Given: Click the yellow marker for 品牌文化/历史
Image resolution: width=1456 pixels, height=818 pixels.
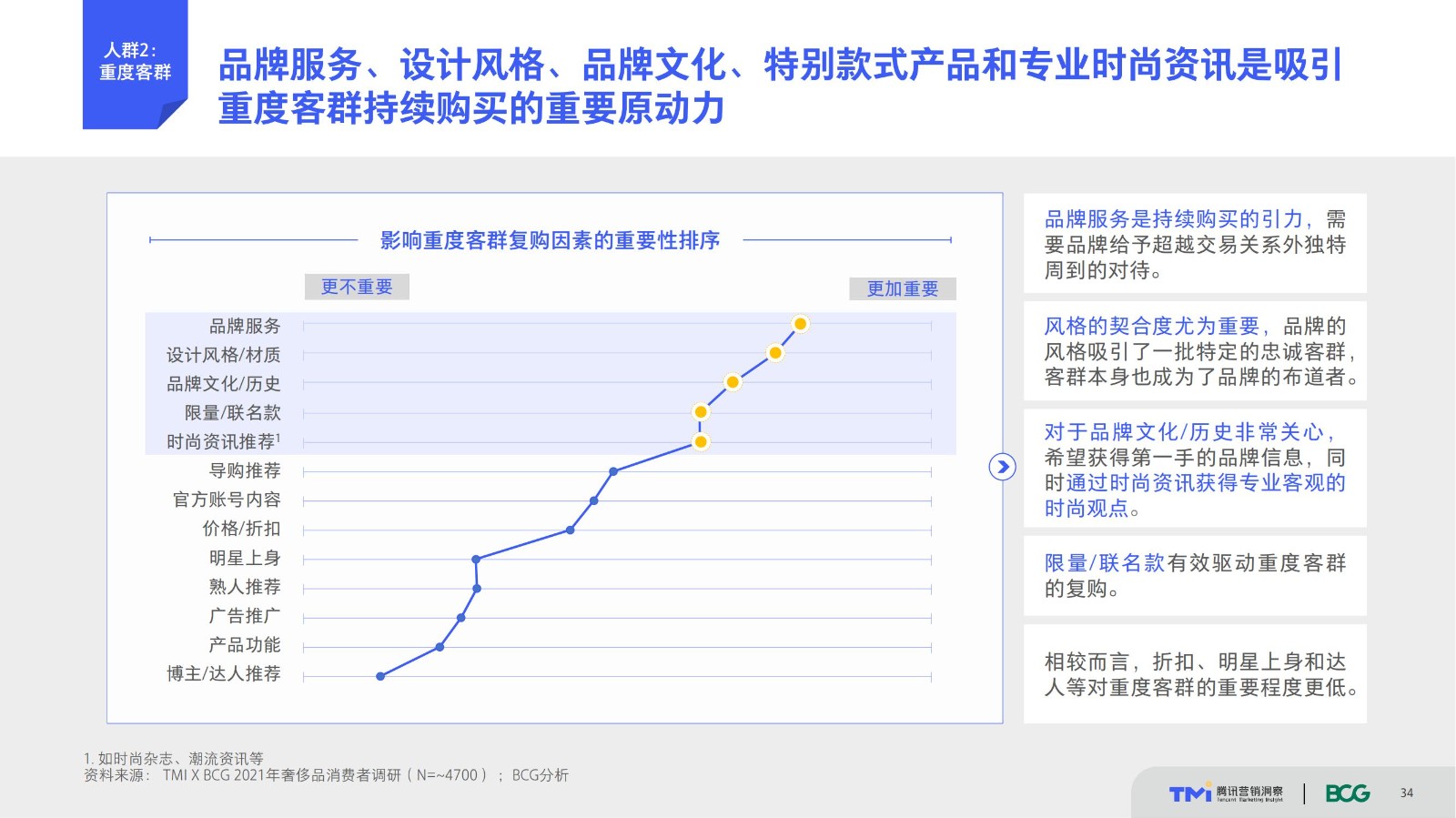Looking at the screenshot, I should (x=733, y=382).
